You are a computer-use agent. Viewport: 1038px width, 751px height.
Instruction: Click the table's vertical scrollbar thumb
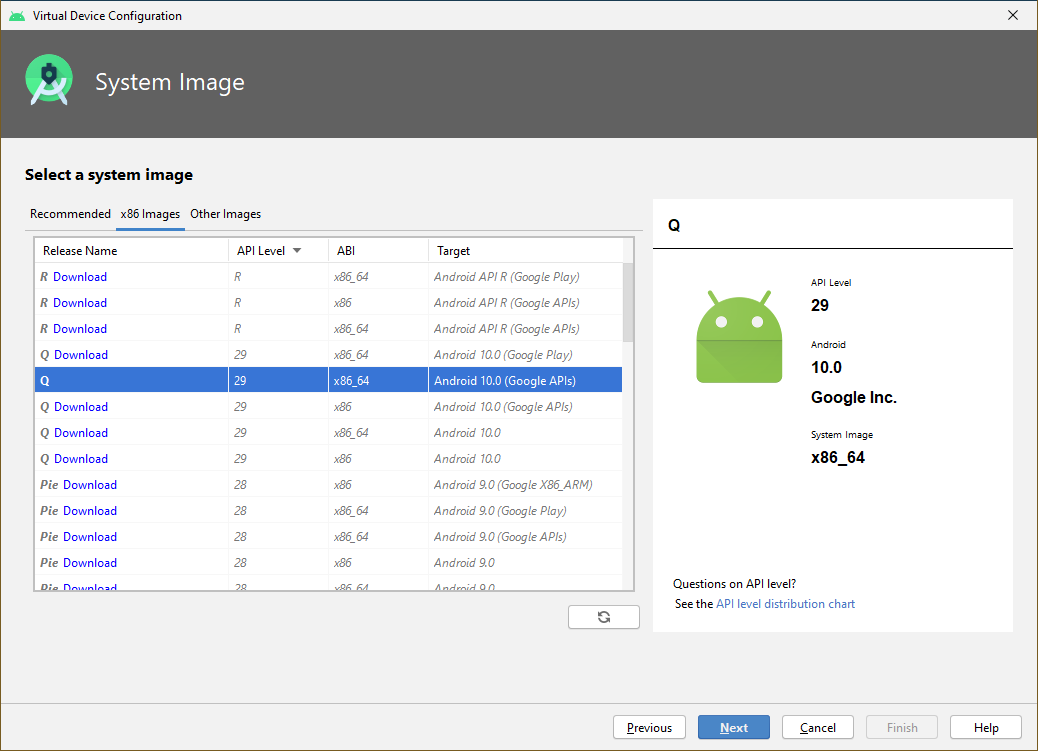628,303
